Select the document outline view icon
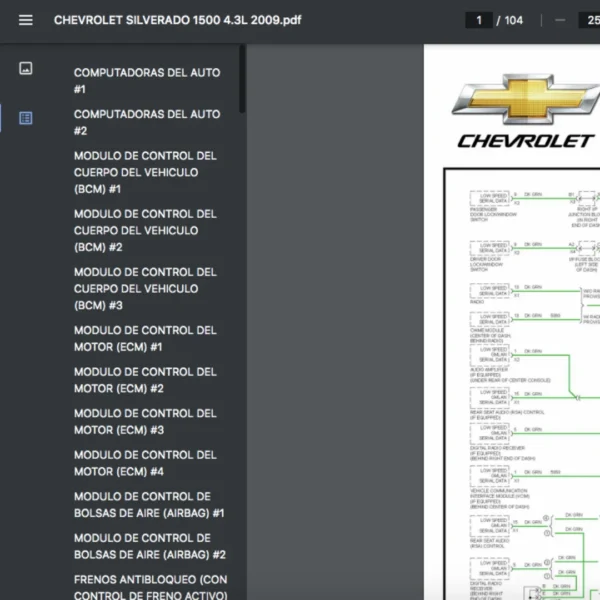Viewport: 600px width, 600px height. 26,118
